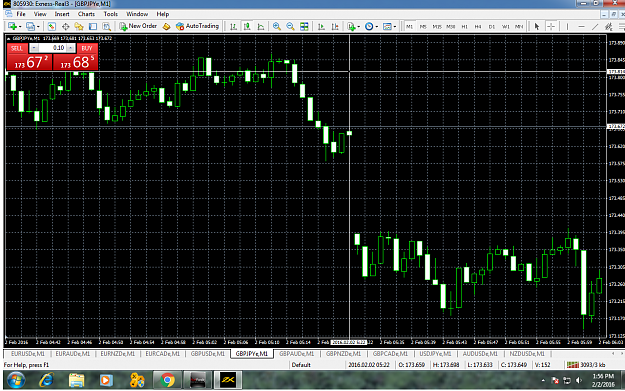Select the Cursor arrow tool

pyautogui.click(x=537, y=26)
